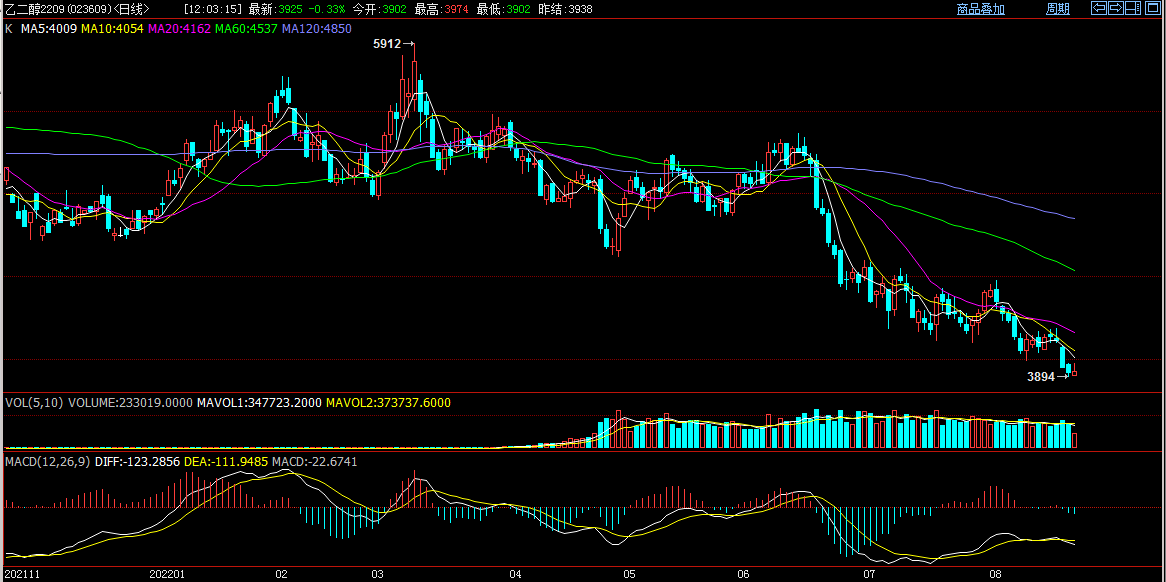Click the 昨结:3938 previous settlement text
1166x582 pixels.
(x=564, y=9)
